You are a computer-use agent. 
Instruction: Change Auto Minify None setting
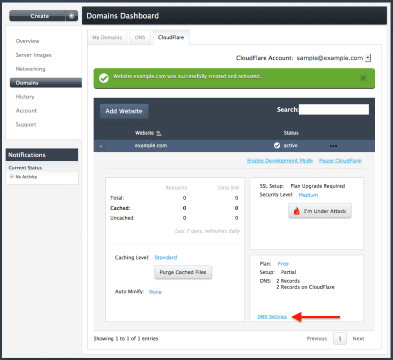(155, 292)
